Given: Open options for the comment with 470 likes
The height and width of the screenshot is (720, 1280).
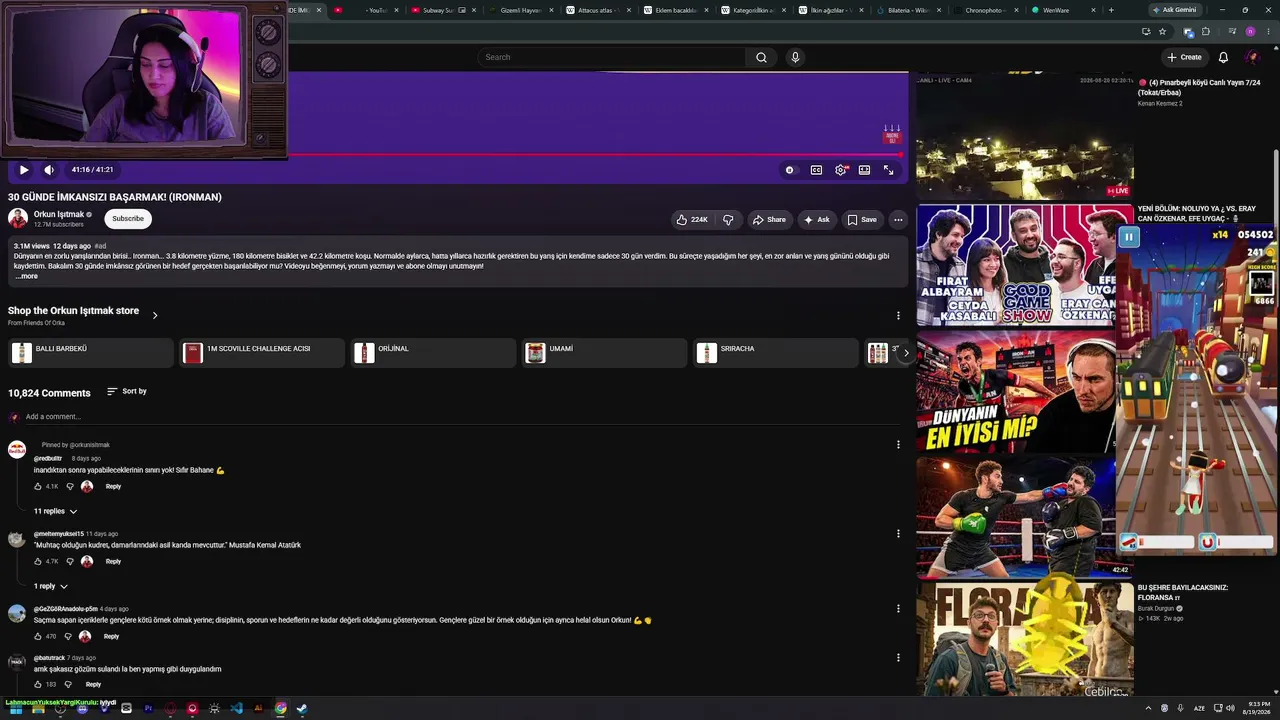Looking at the screenshot, I should coord(898,609).
